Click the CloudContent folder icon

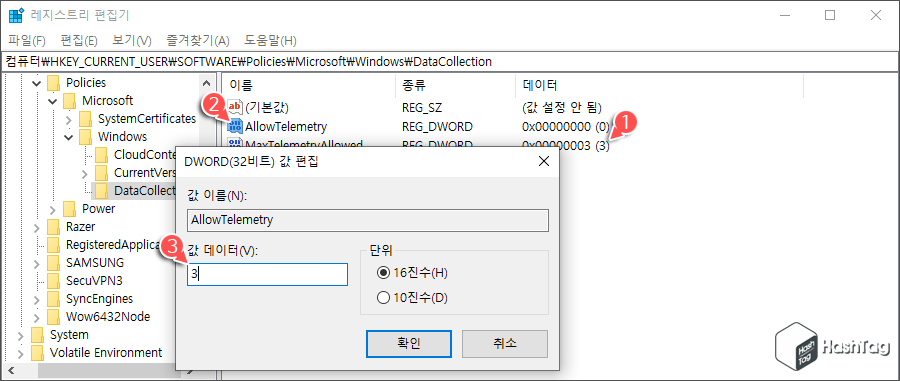coord(102,154)
